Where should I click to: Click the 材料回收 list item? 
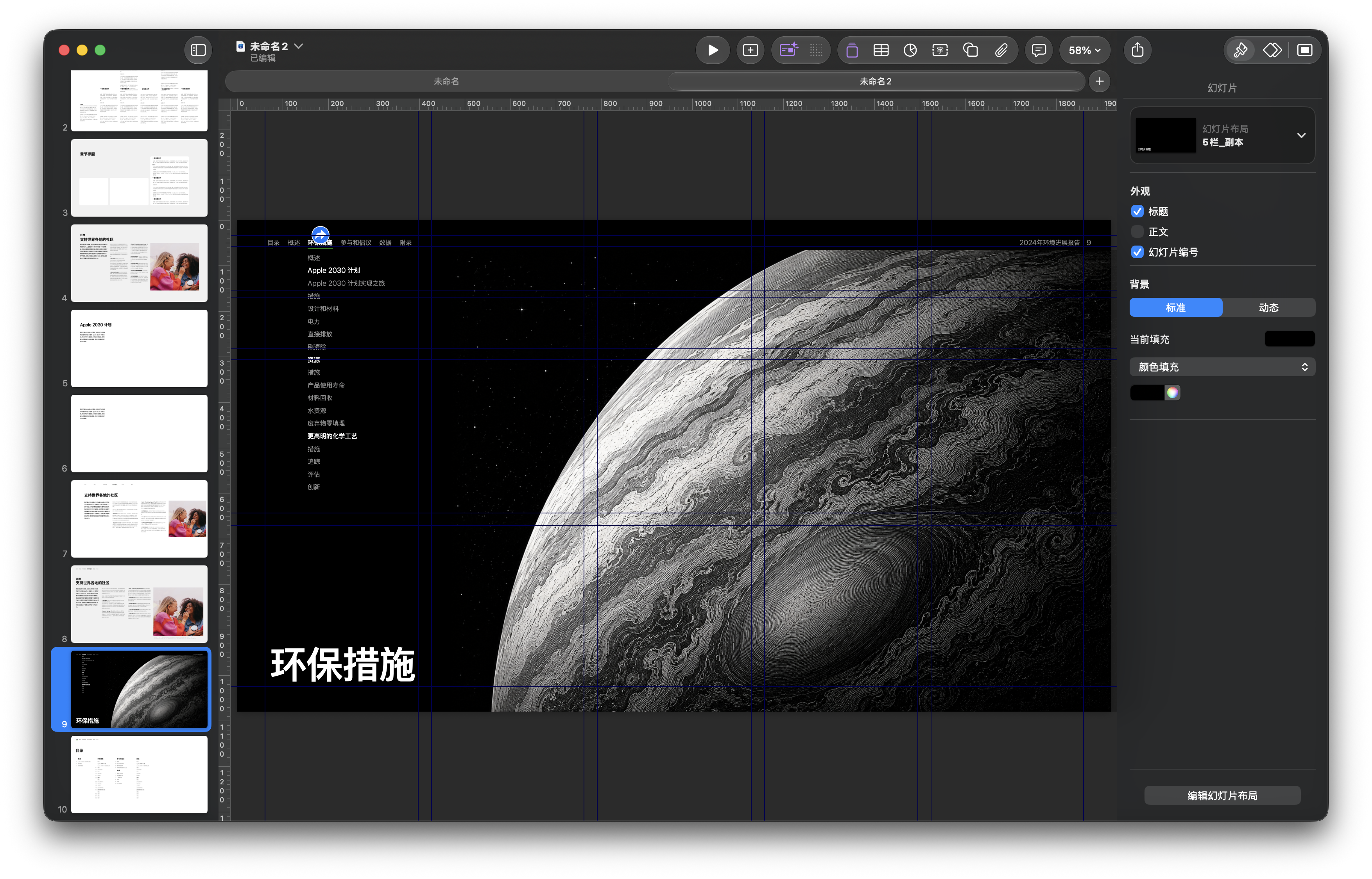[320, 398]
